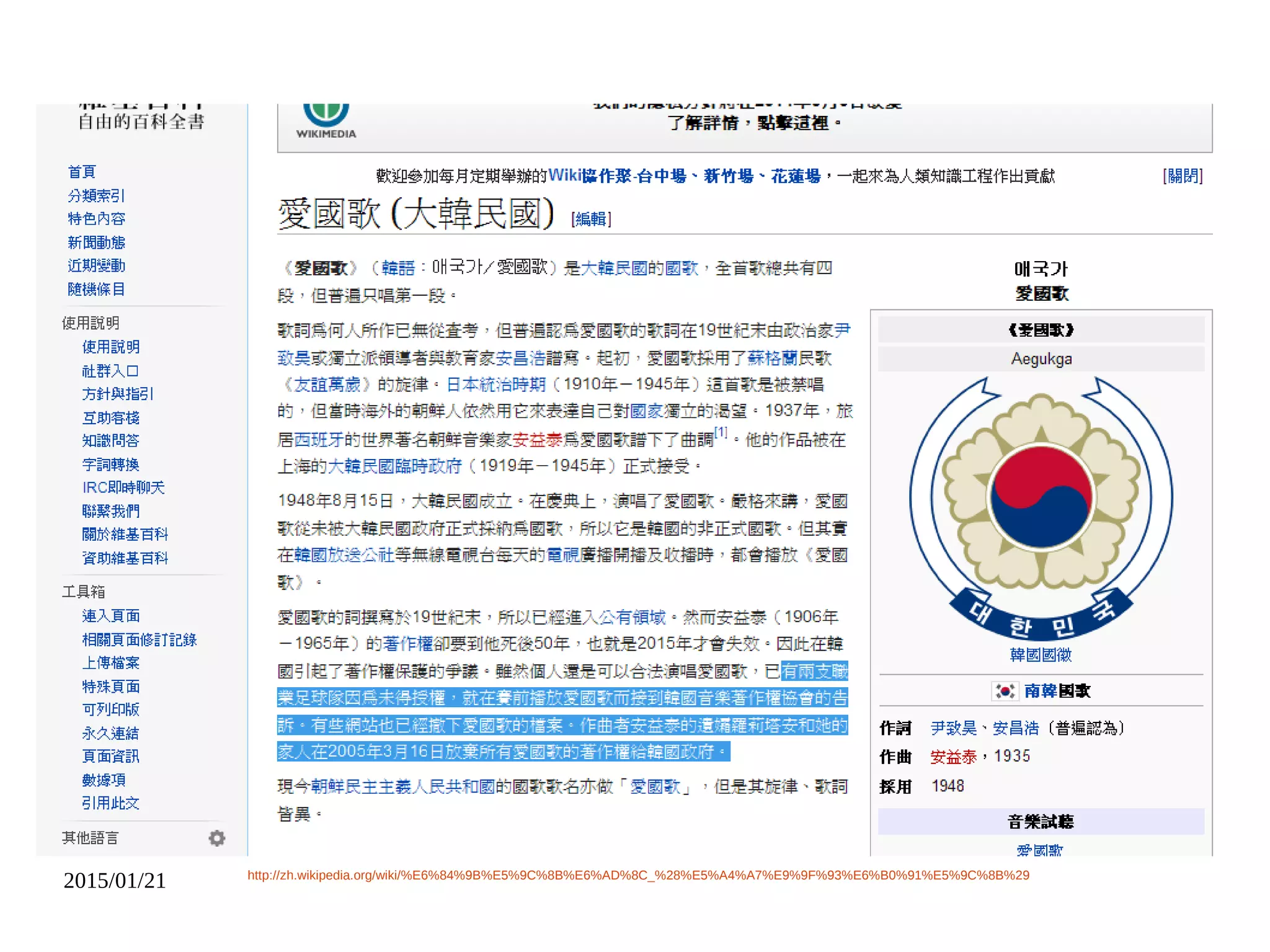Open 安昌浩 link in infobox lyricist row
The image size is (1270, 952).
pyautogui.click(x=1016, y=727)
